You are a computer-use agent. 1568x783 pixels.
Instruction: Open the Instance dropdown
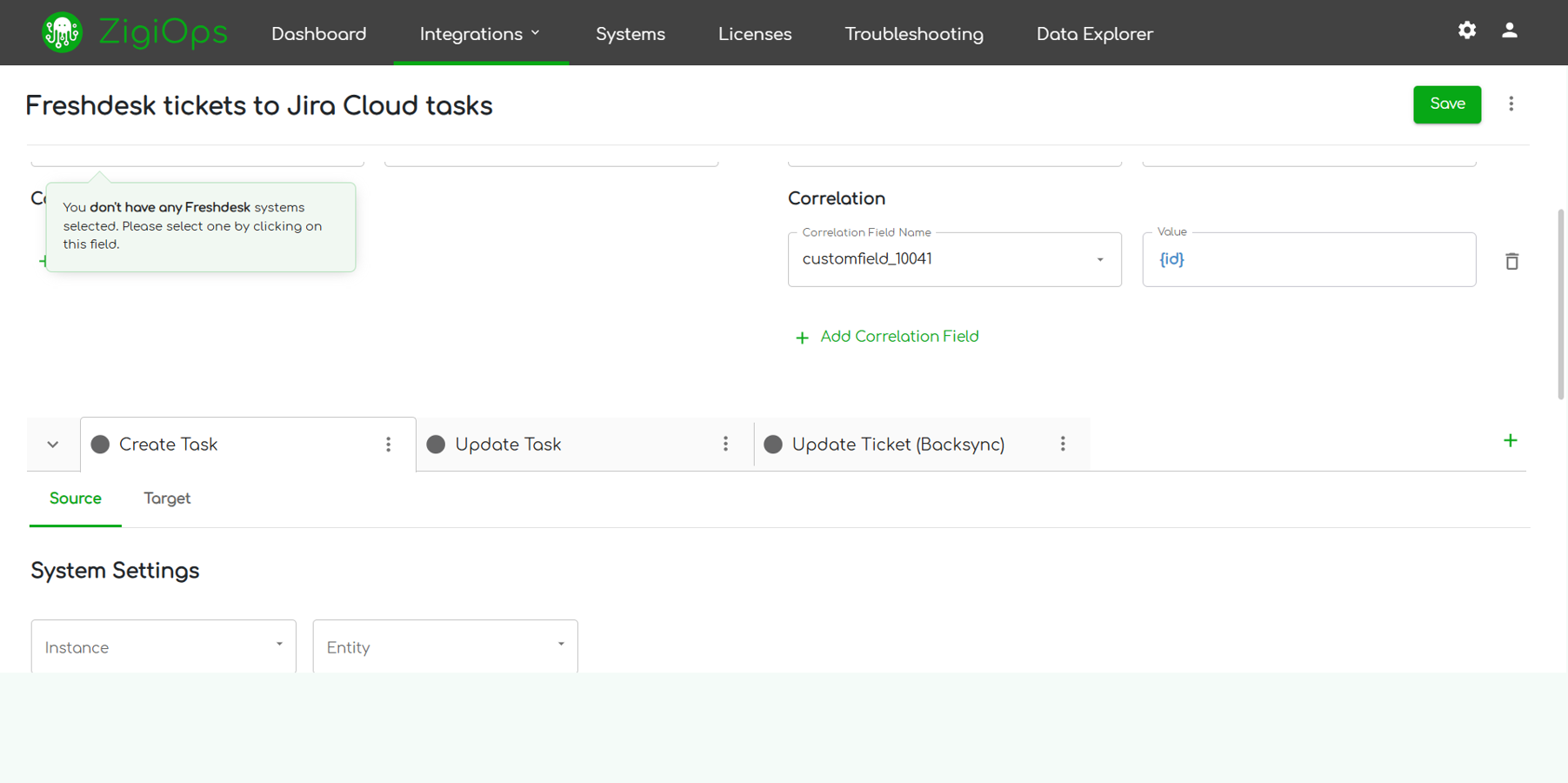(163, 646)
